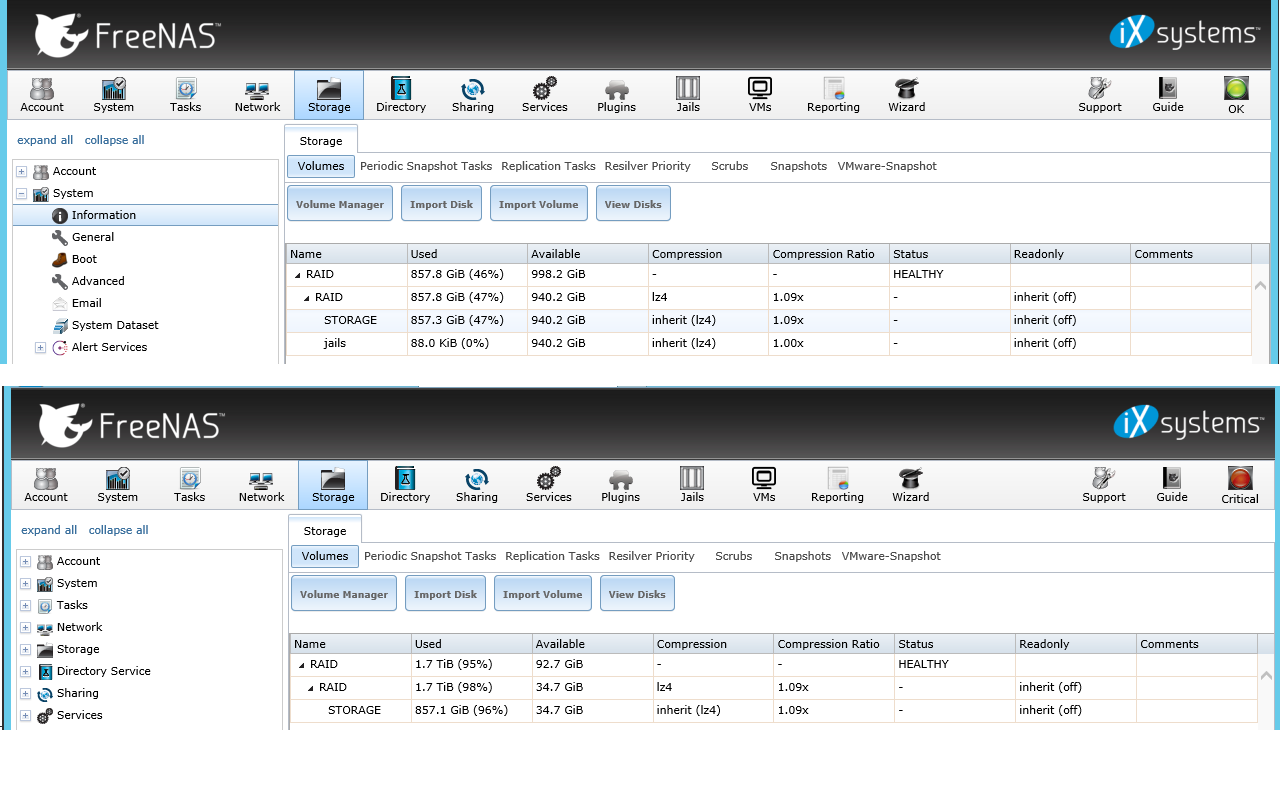Open System in the upper window toolbar

tap(114, 95)
